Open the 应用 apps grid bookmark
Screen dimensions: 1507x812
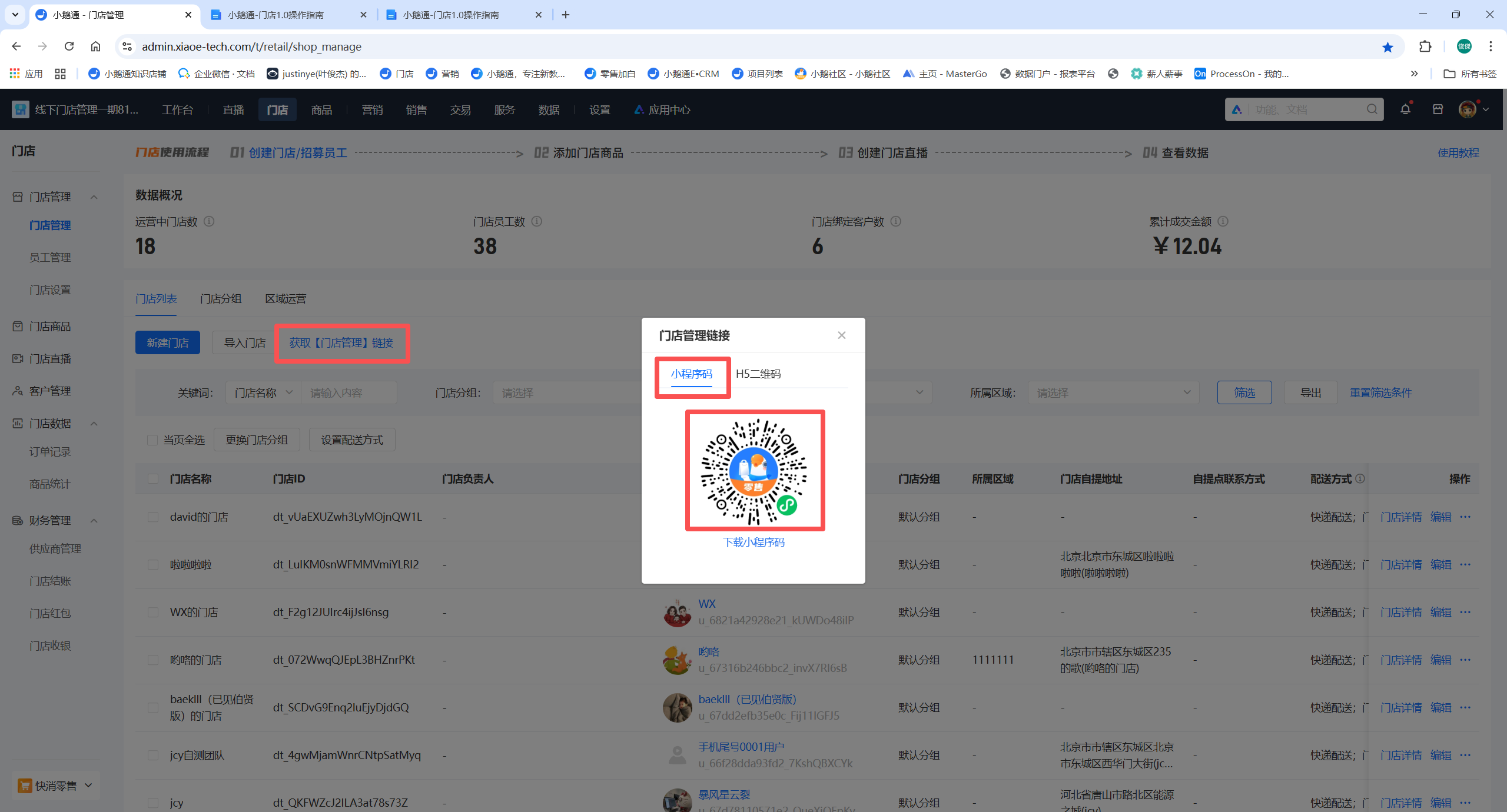(26, 74)
